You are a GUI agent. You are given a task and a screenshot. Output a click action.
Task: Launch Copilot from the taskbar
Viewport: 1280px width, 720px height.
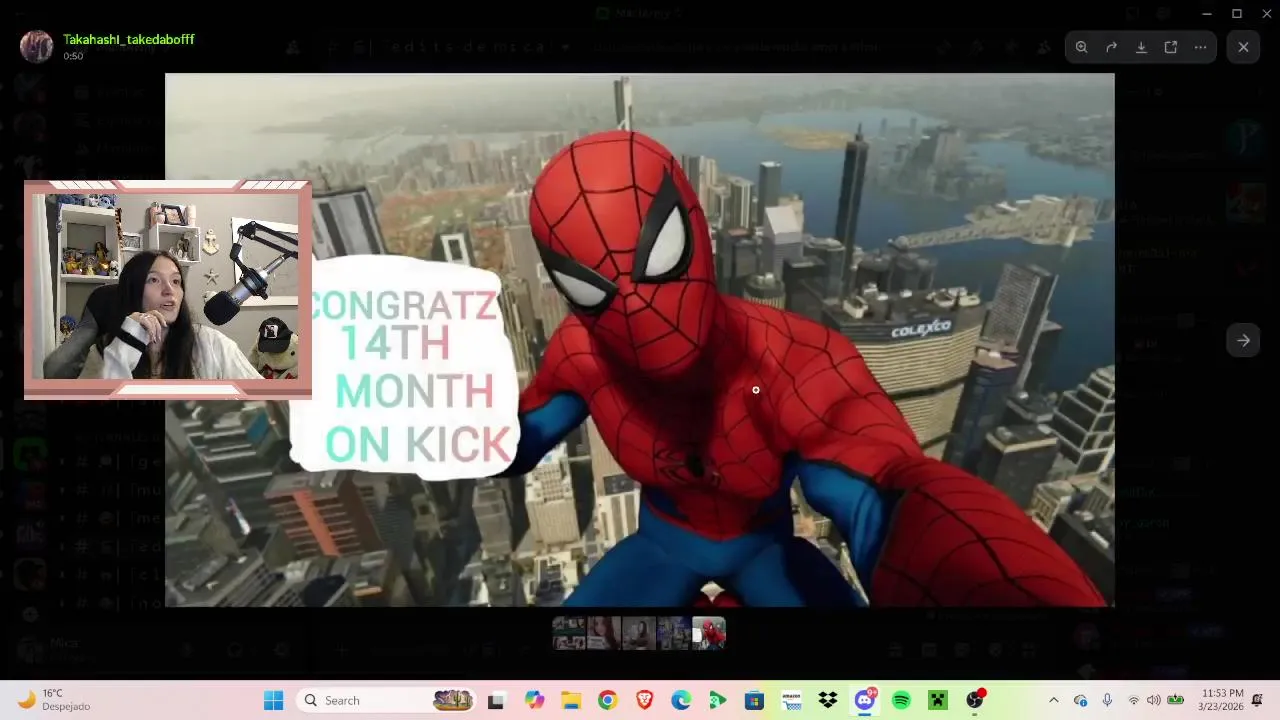coord(535,700)
